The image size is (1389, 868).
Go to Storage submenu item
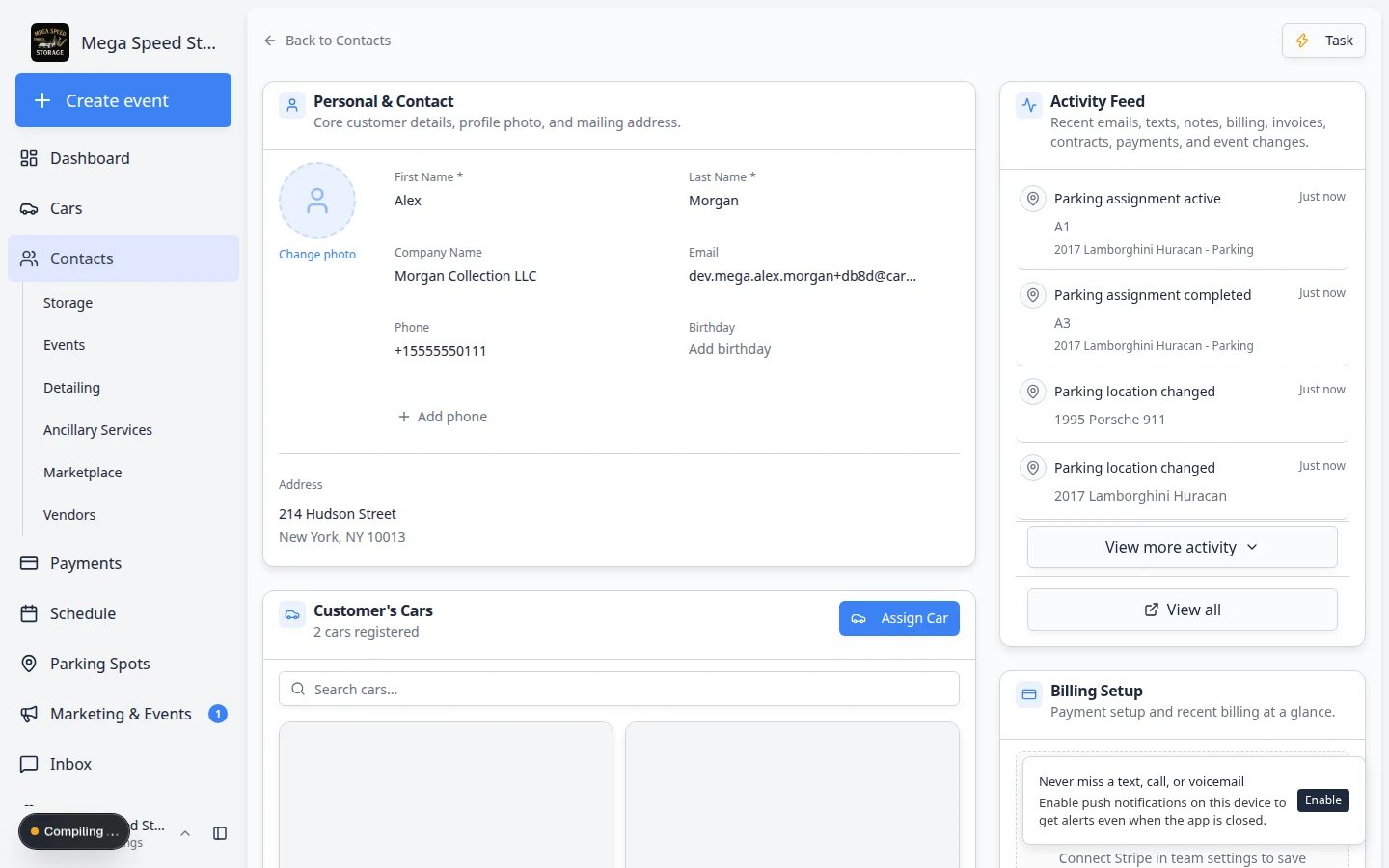pyautogui.click(x=68, y=303)
